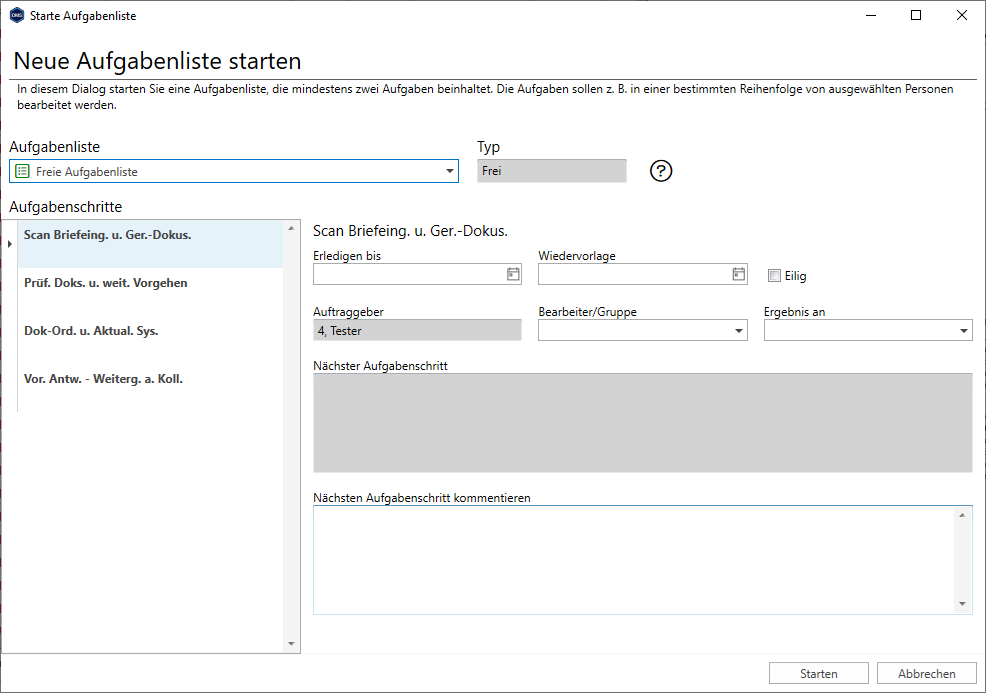Image resolution: width=987 pixels, height=693 pixels.
Task: Open calendar picker for Erledigen bis
Action: pos(513,274)
